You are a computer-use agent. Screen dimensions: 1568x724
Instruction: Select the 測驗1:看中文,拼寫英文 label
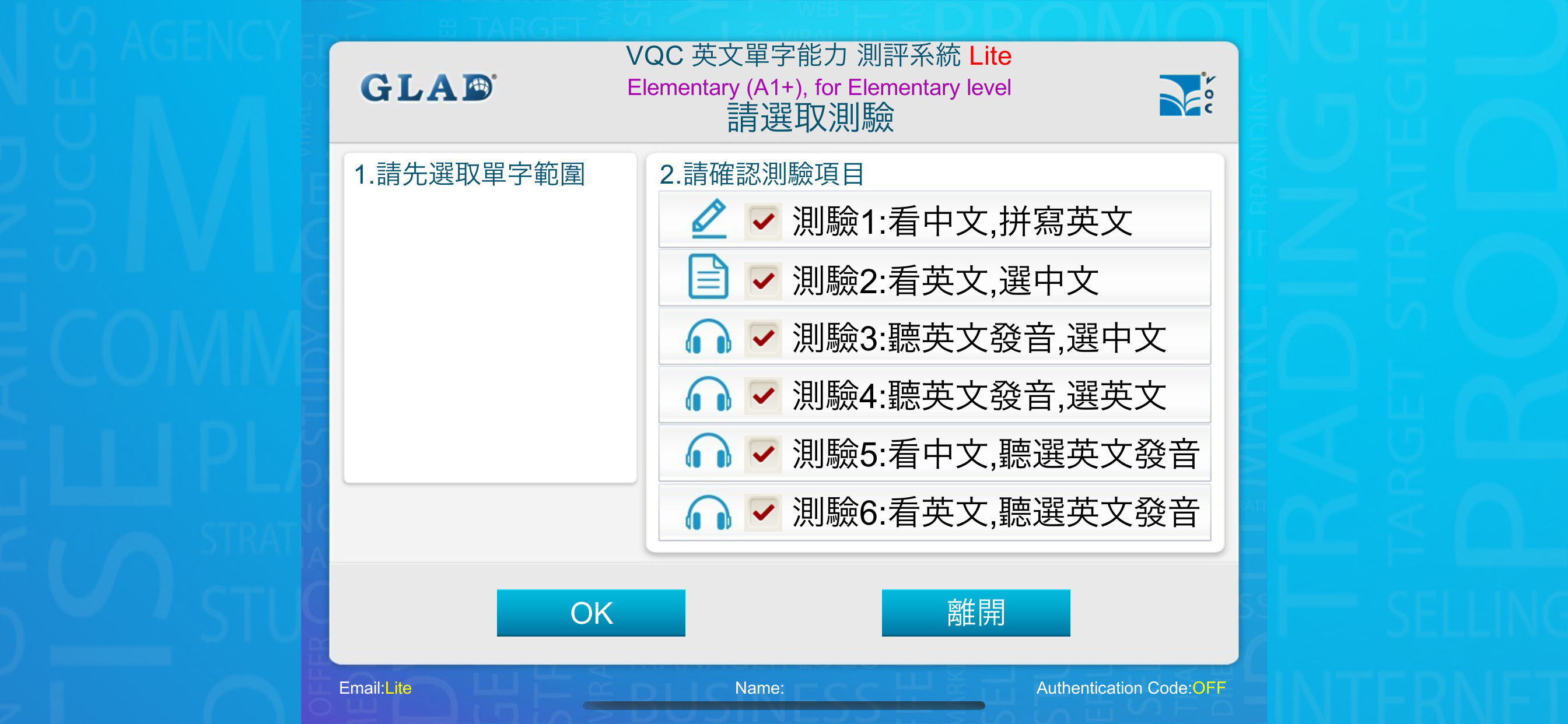click(963, 221)
